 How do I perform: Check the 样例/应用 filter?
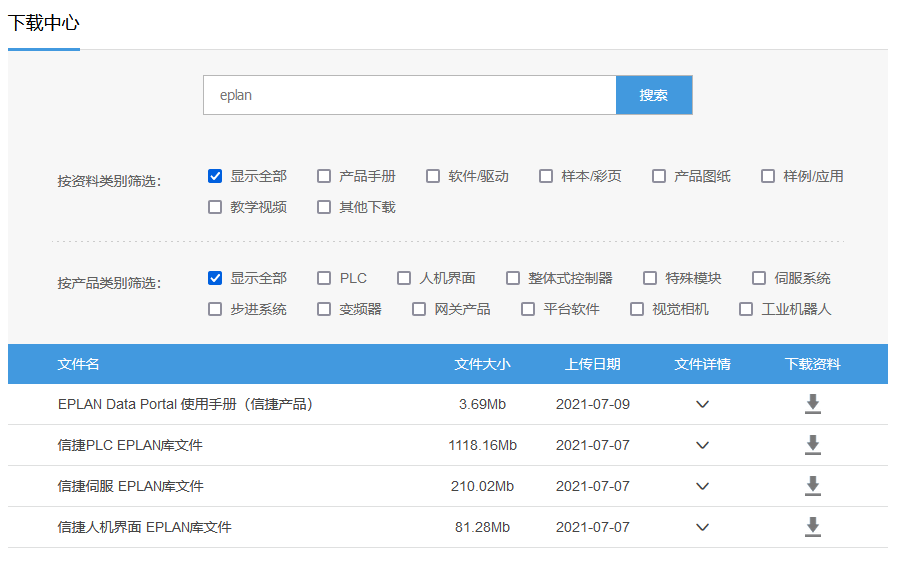point(768,176)
